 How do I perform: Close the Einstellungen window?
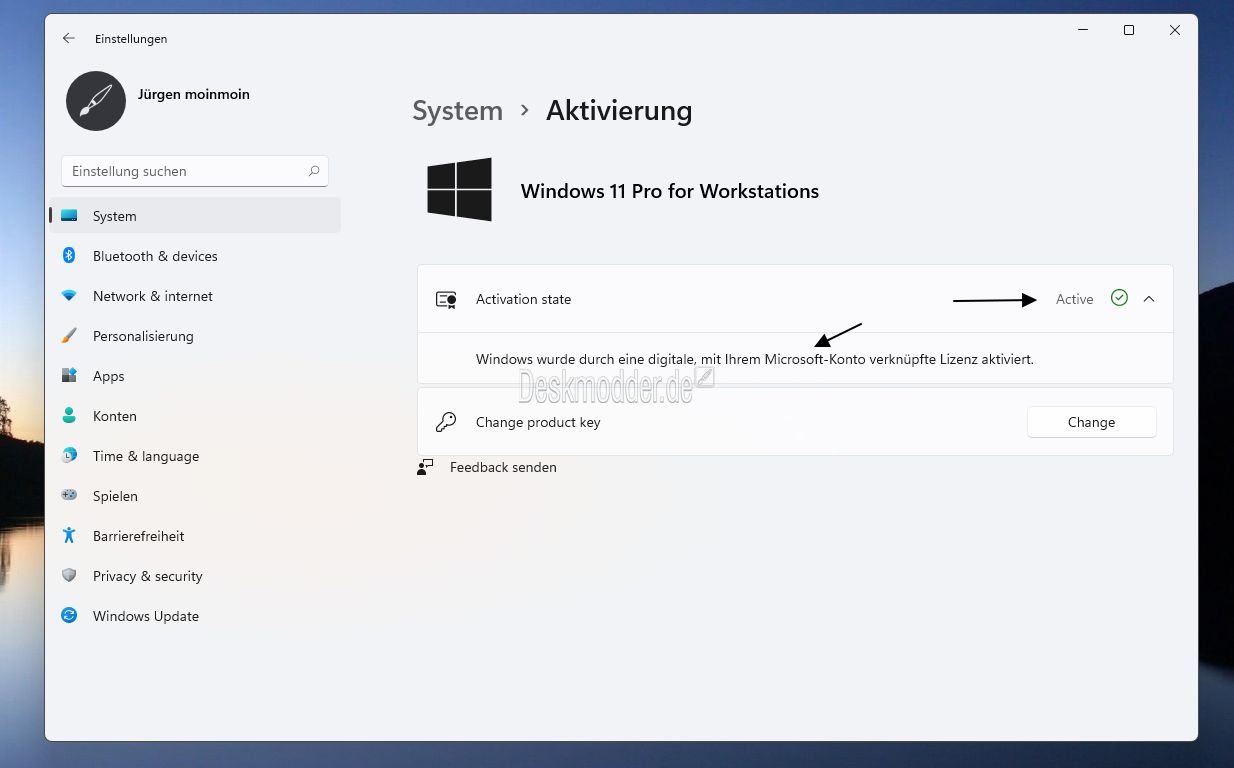tap(1175, 31)
